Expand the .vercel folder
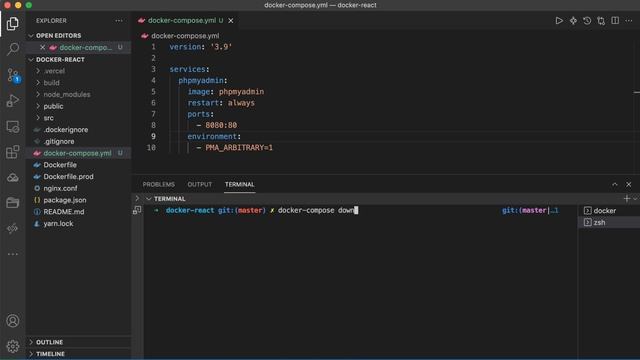 pos(54,71)
